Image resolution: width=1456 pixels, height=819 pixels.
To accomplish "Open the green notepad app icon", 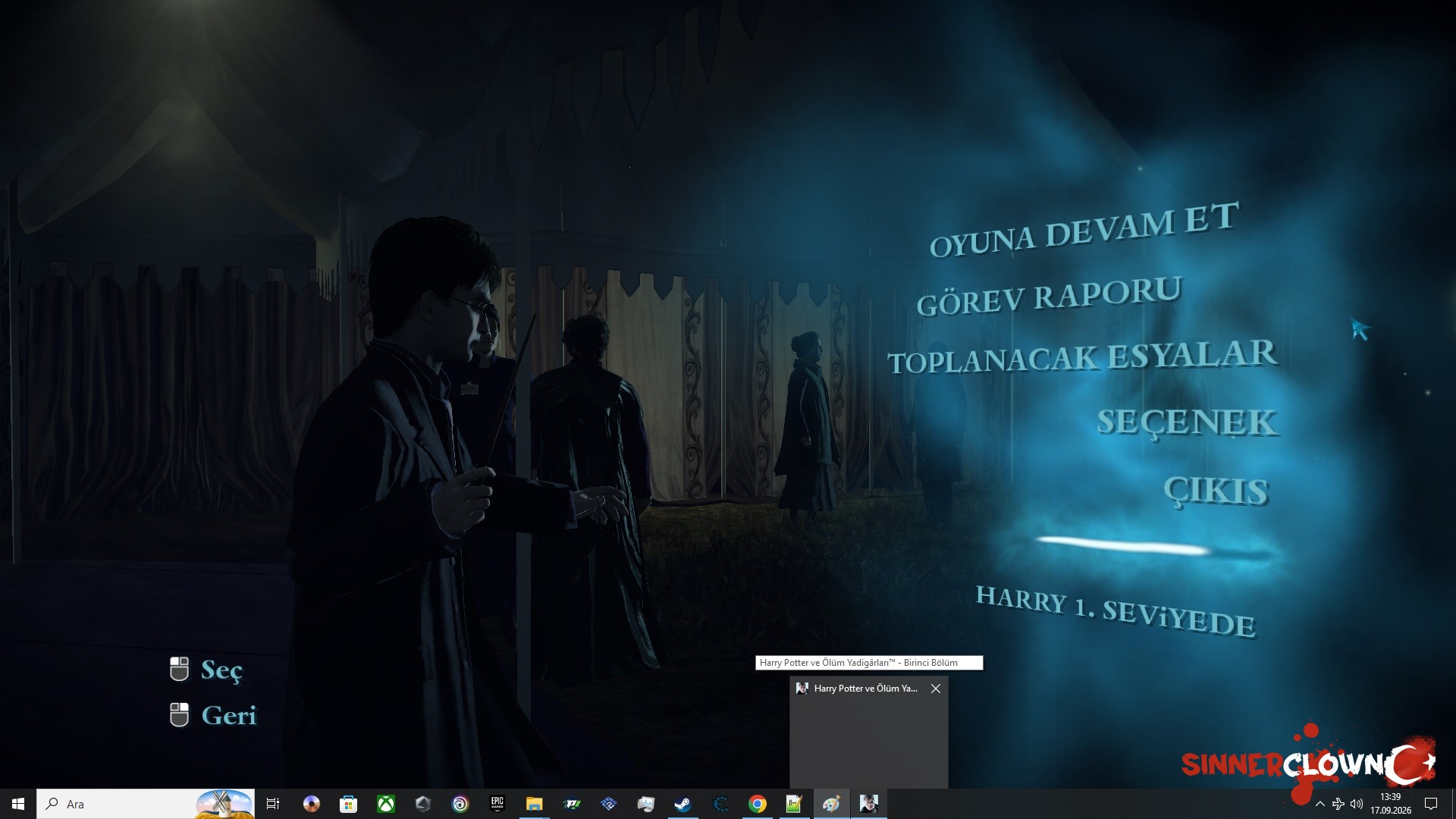I will (x=794, y=804).
